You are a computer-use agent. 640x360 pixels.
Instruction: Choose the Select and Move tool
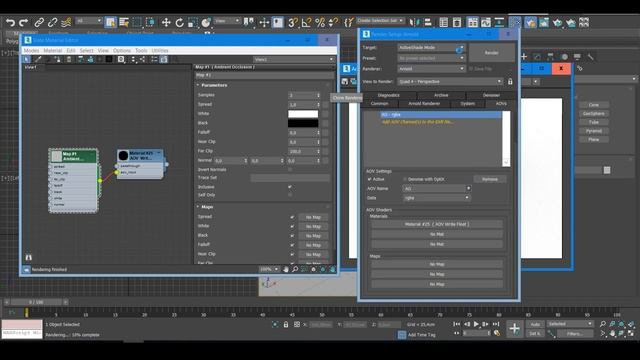[x=166, y=22]
